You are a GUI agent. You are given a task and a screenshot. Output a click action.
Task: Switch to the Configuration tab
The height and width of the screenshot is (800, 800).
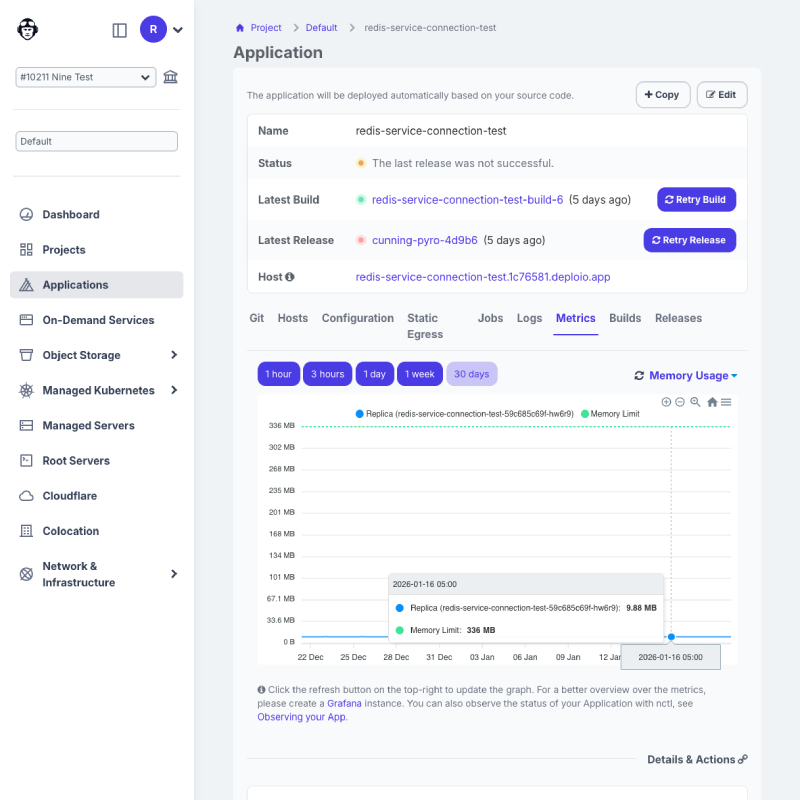358,318
